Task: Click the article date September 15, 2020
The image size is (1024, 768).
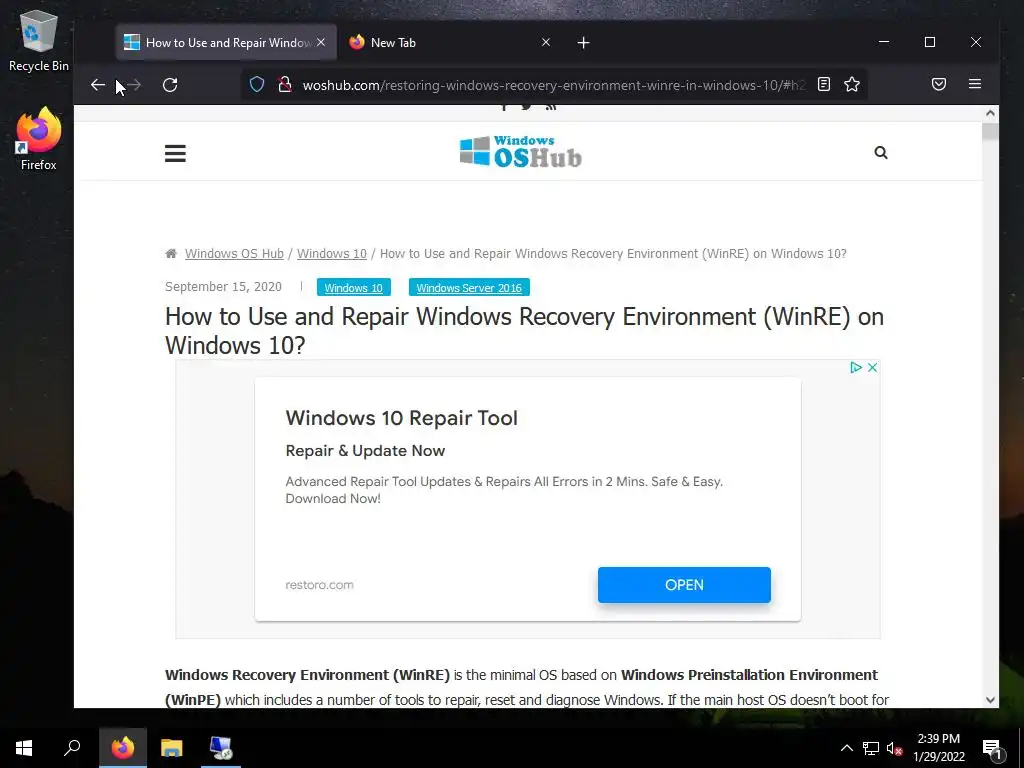Action: coord(223,287)
